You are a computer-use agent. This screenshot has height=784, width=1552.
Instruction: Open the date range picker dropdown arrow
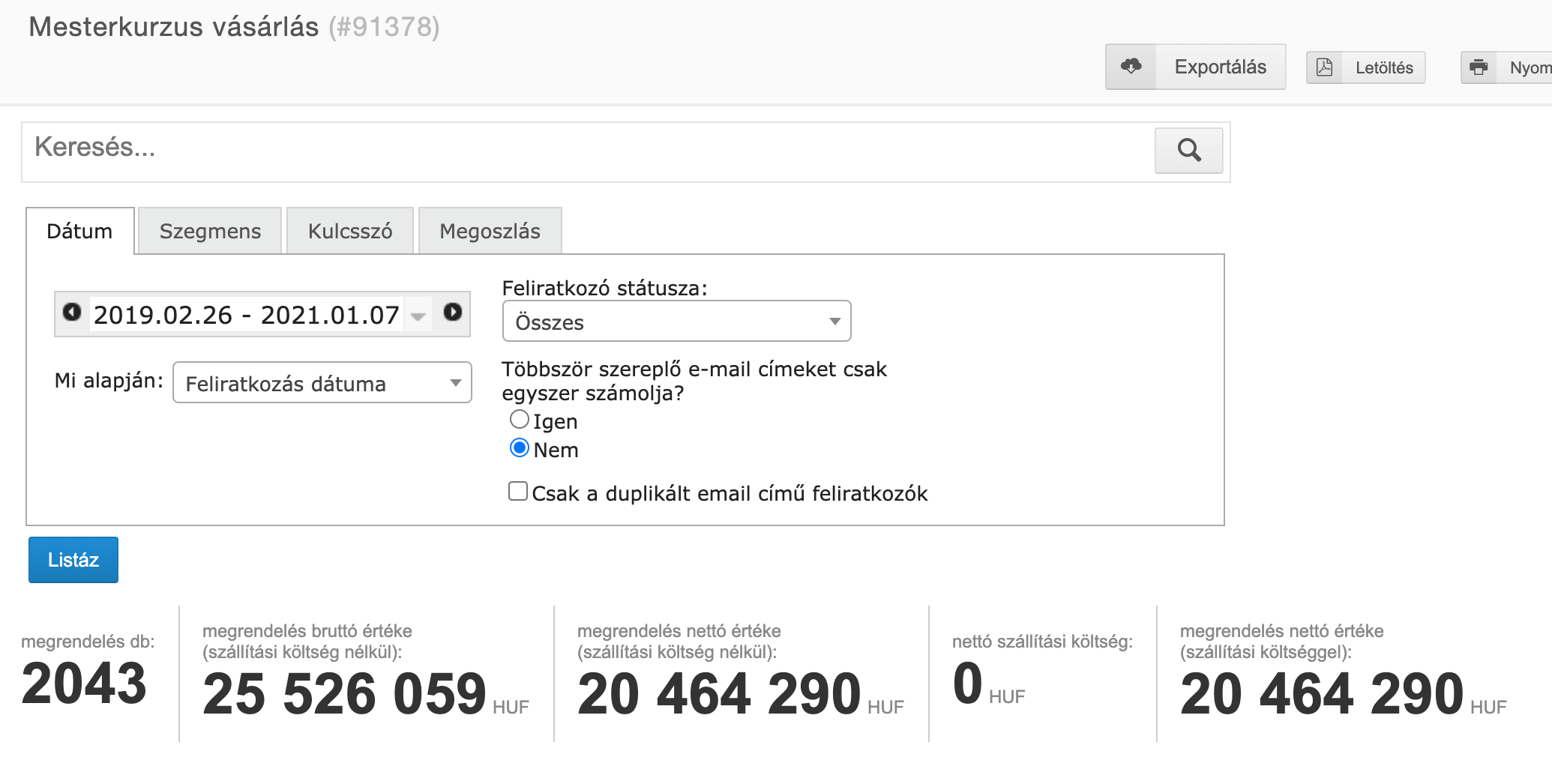coord(418,316)
